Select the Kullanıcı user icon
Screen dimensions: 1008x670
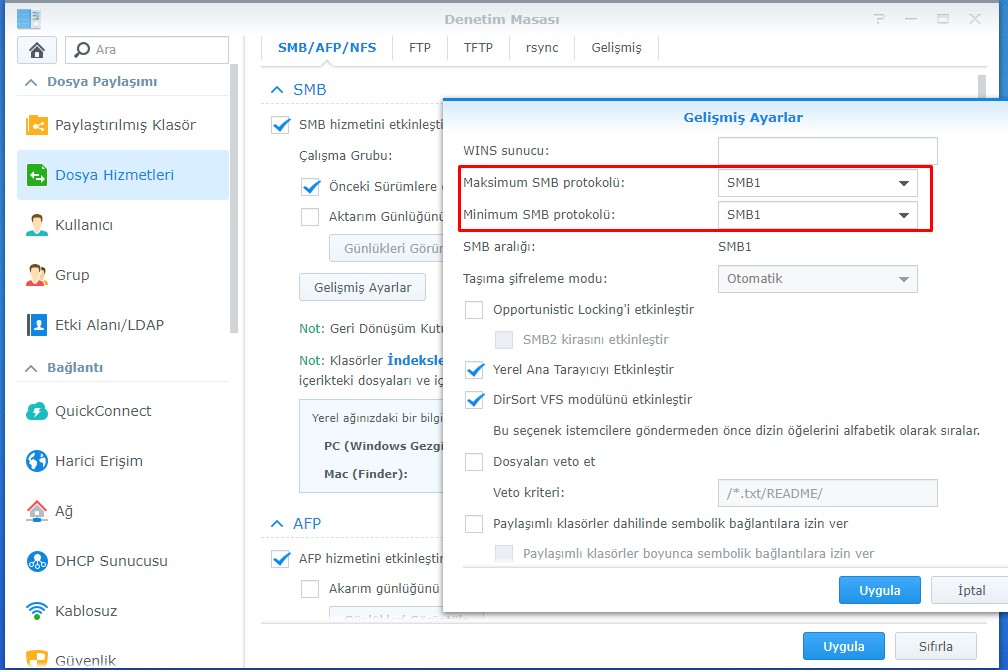click(37, 225)
